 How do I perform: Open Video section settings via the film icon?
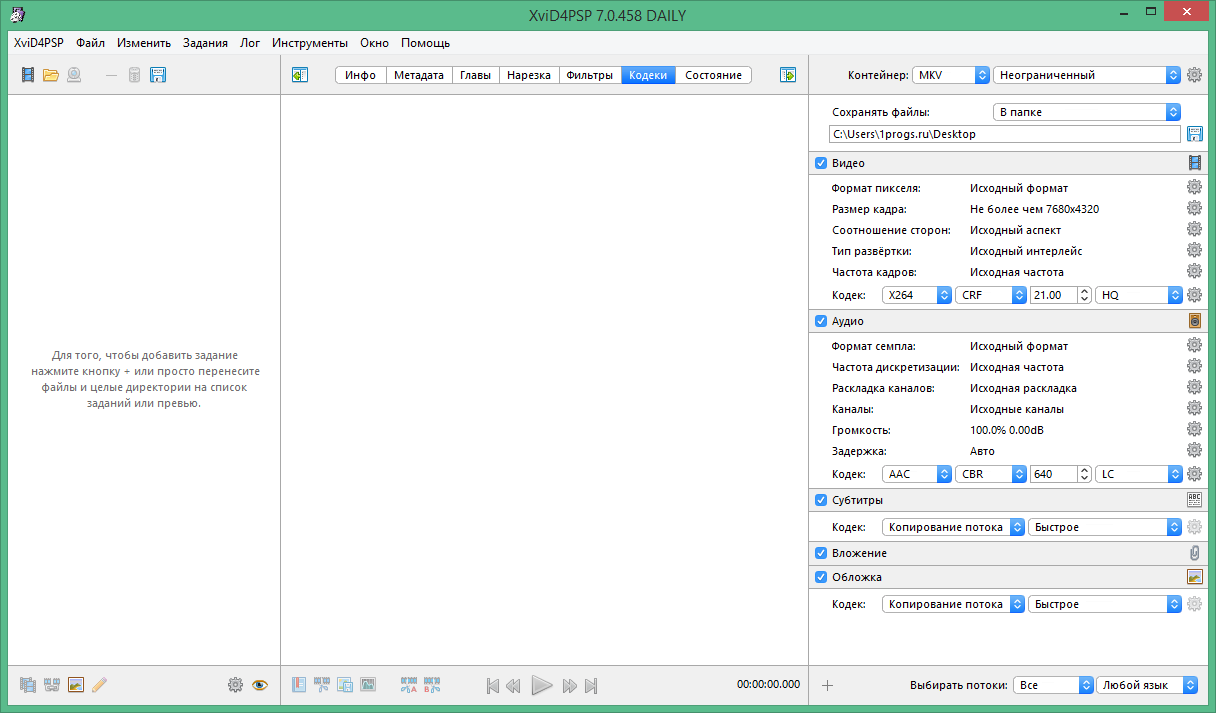1194,162
